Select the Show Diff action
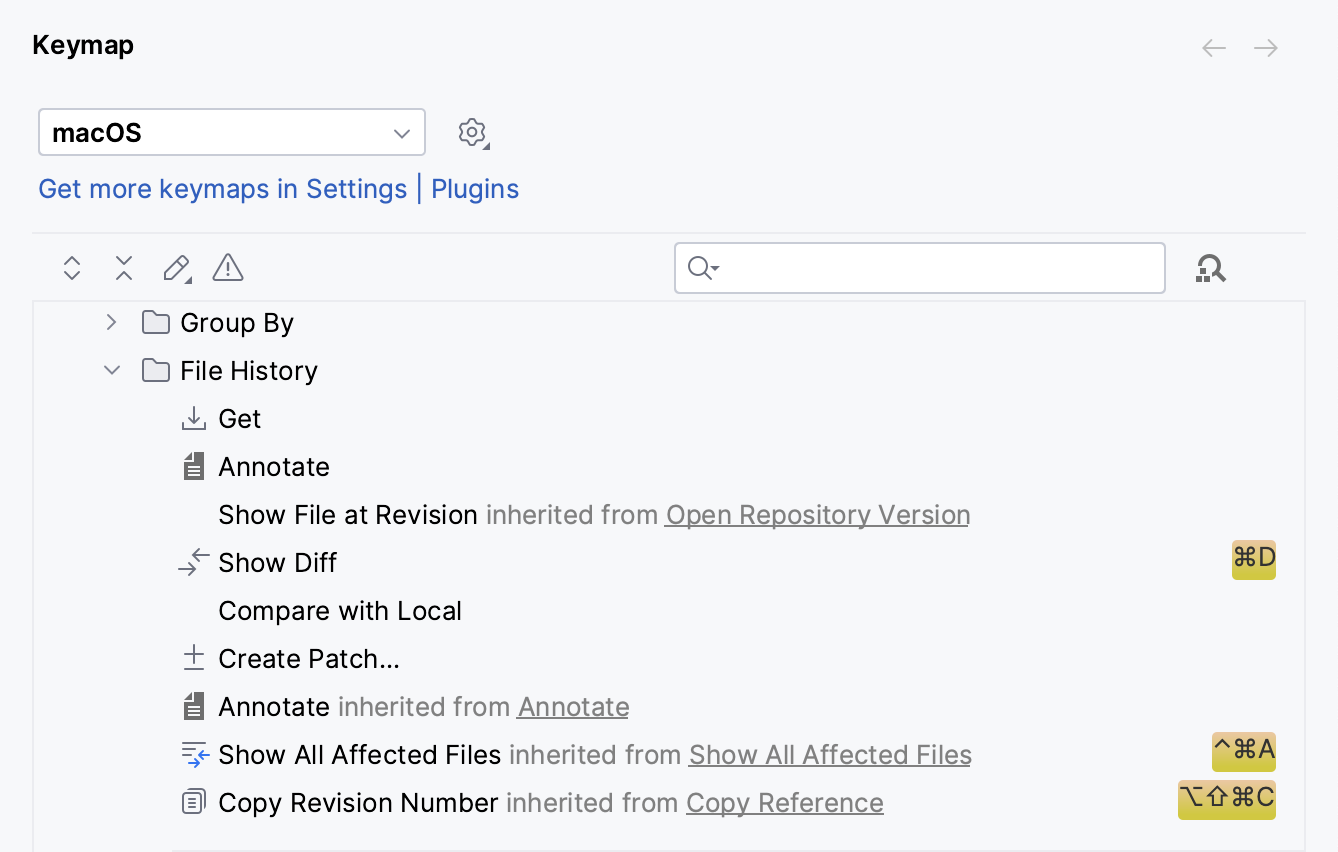Screen dimensions: 1338x852 coord(668,563)
